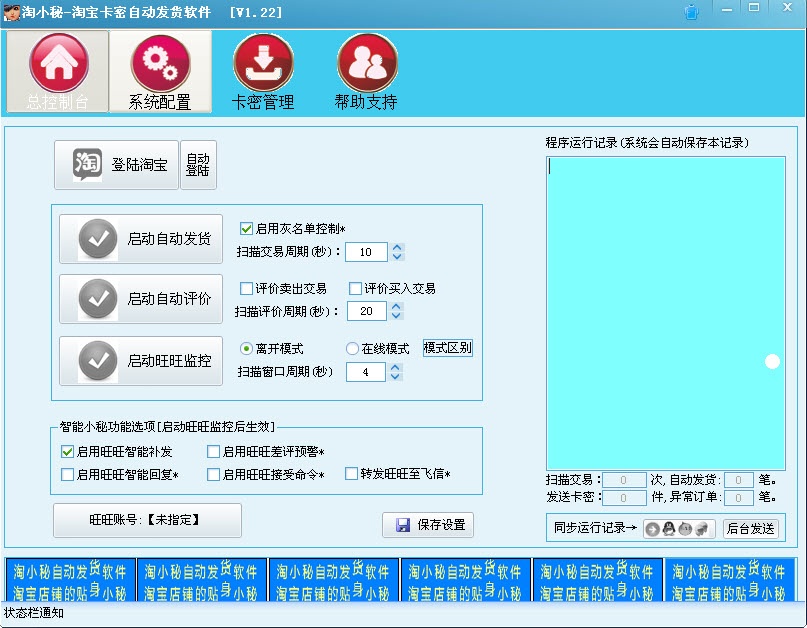Check 启用旺旺差评预警 option

click(214, 452)
